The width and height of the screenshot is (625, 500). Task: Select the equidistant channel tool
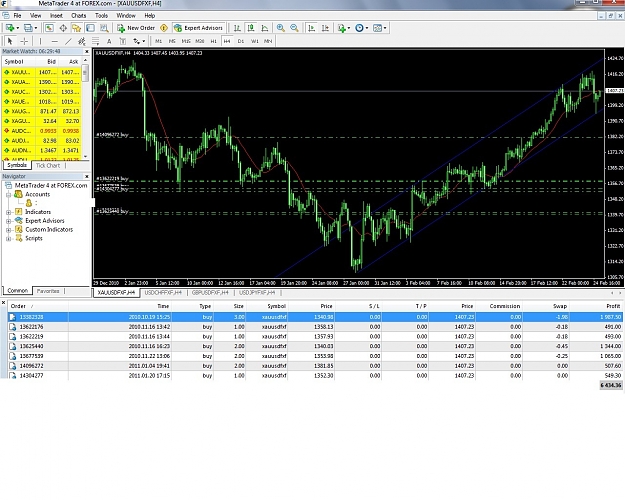tap(82, 41)
